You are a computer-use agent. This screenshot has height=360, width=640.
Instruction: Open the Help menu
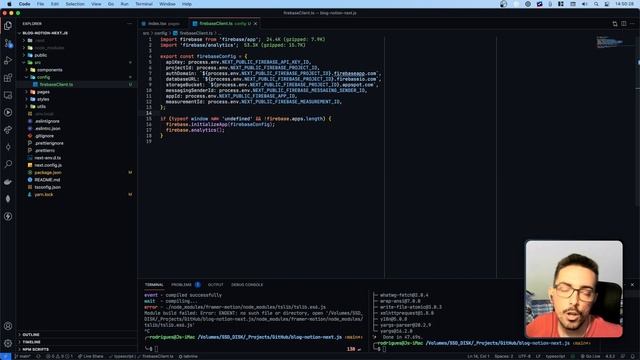point(187,4)
